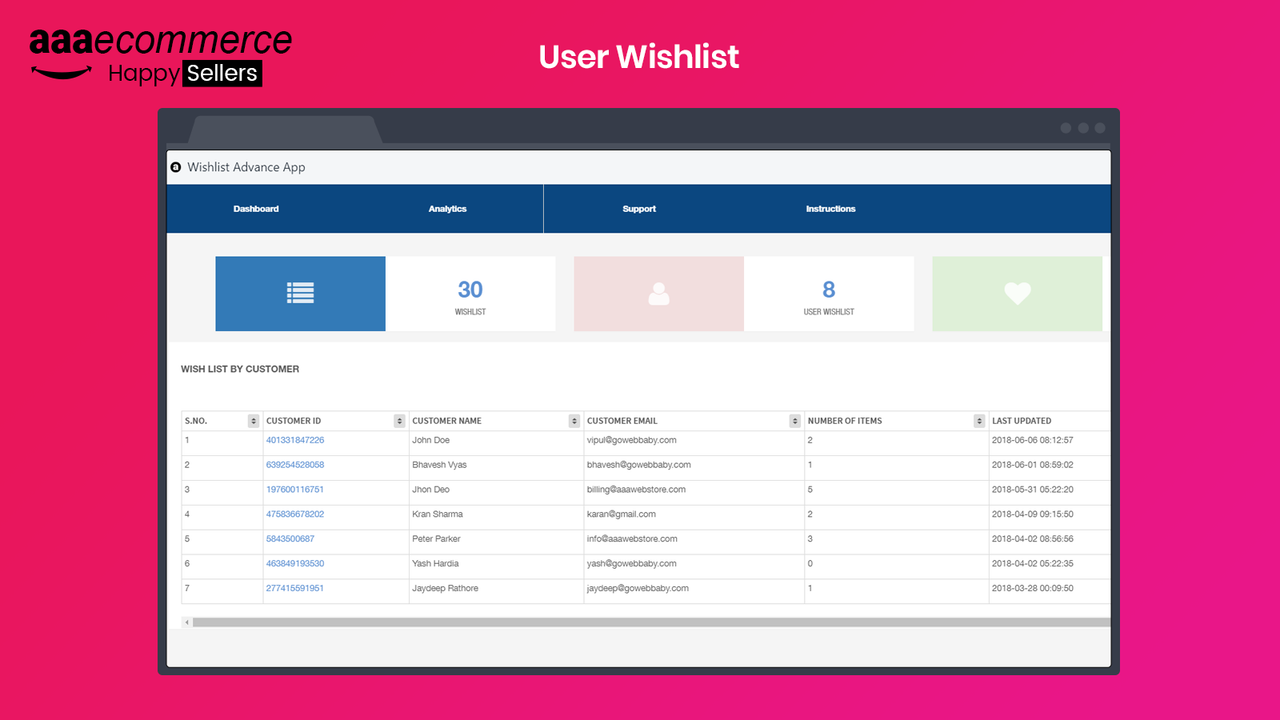Viewport: 1280px width, 720px height.
Task: Sort the Customer ID column with its arrows
Action: tap(400, 420)
